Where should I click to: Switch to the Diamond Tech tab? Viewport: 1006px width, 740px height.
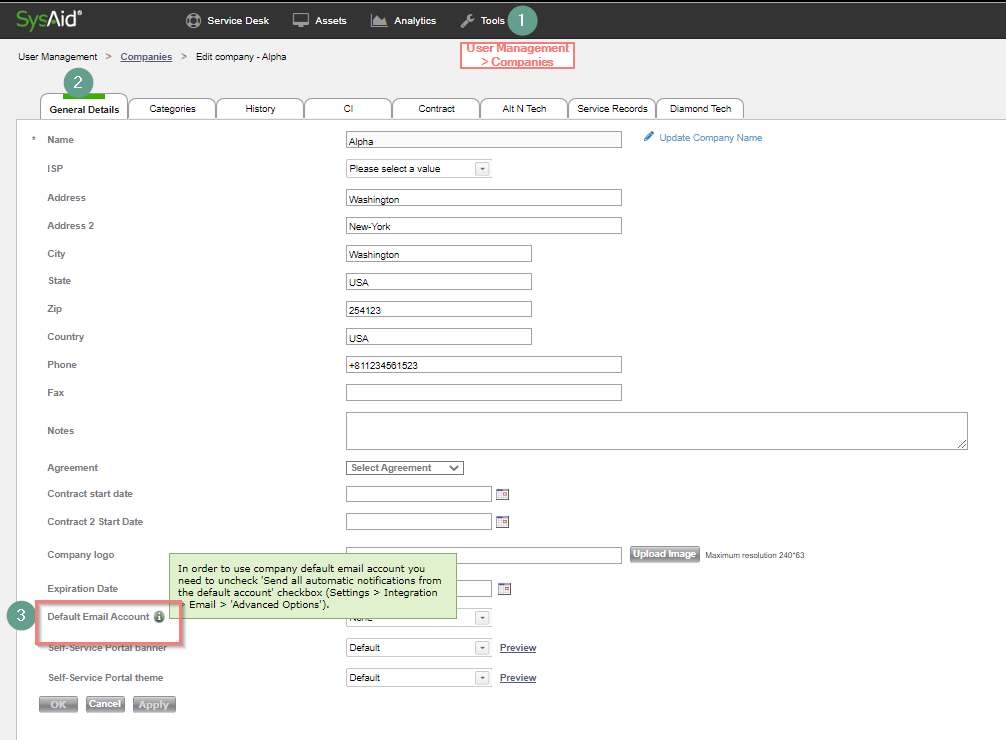(700, 108)
